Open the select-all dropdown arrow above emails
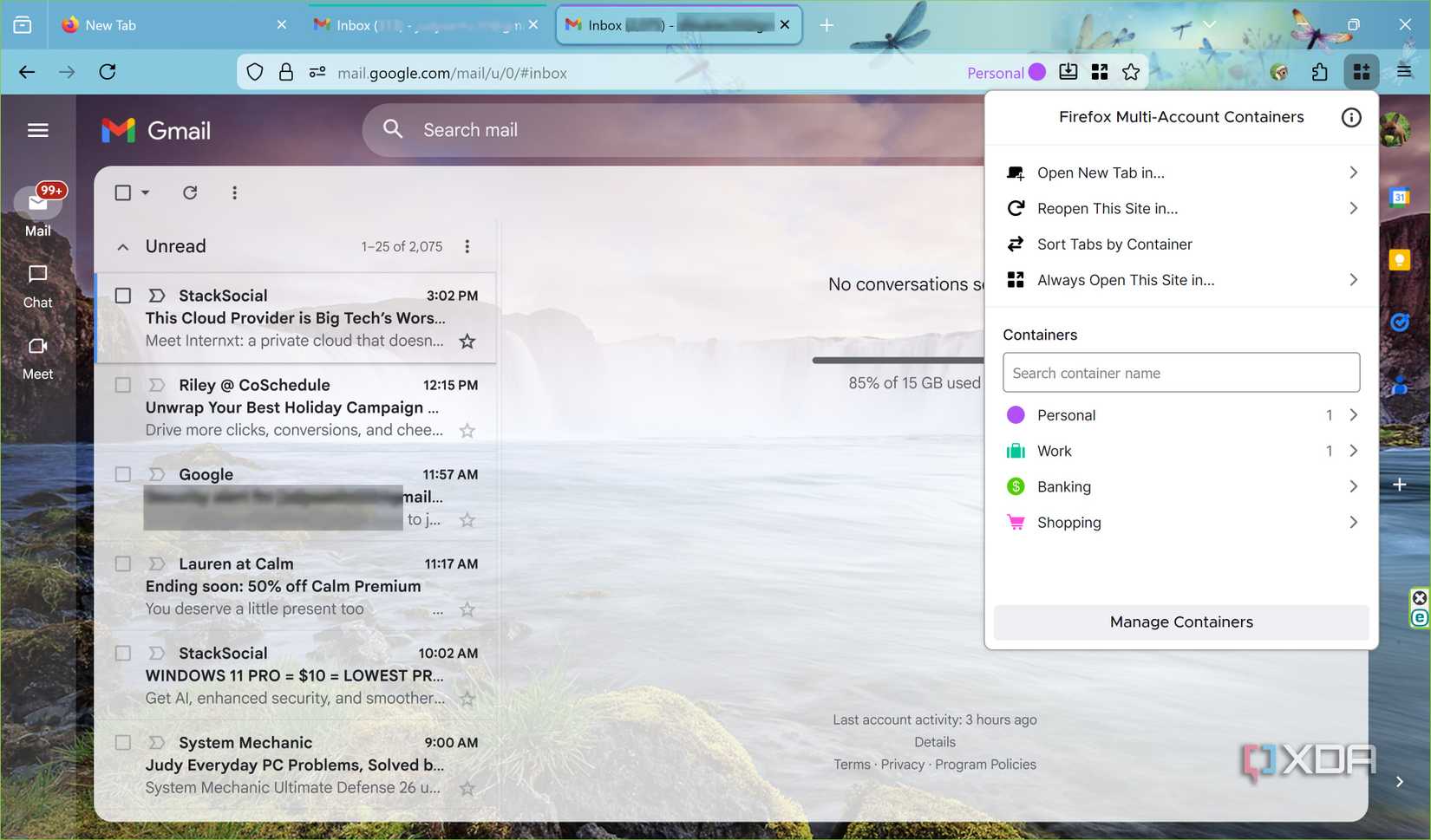This screenshot has height=840, width=1431. pyautogui.click(x=145, y=192)
